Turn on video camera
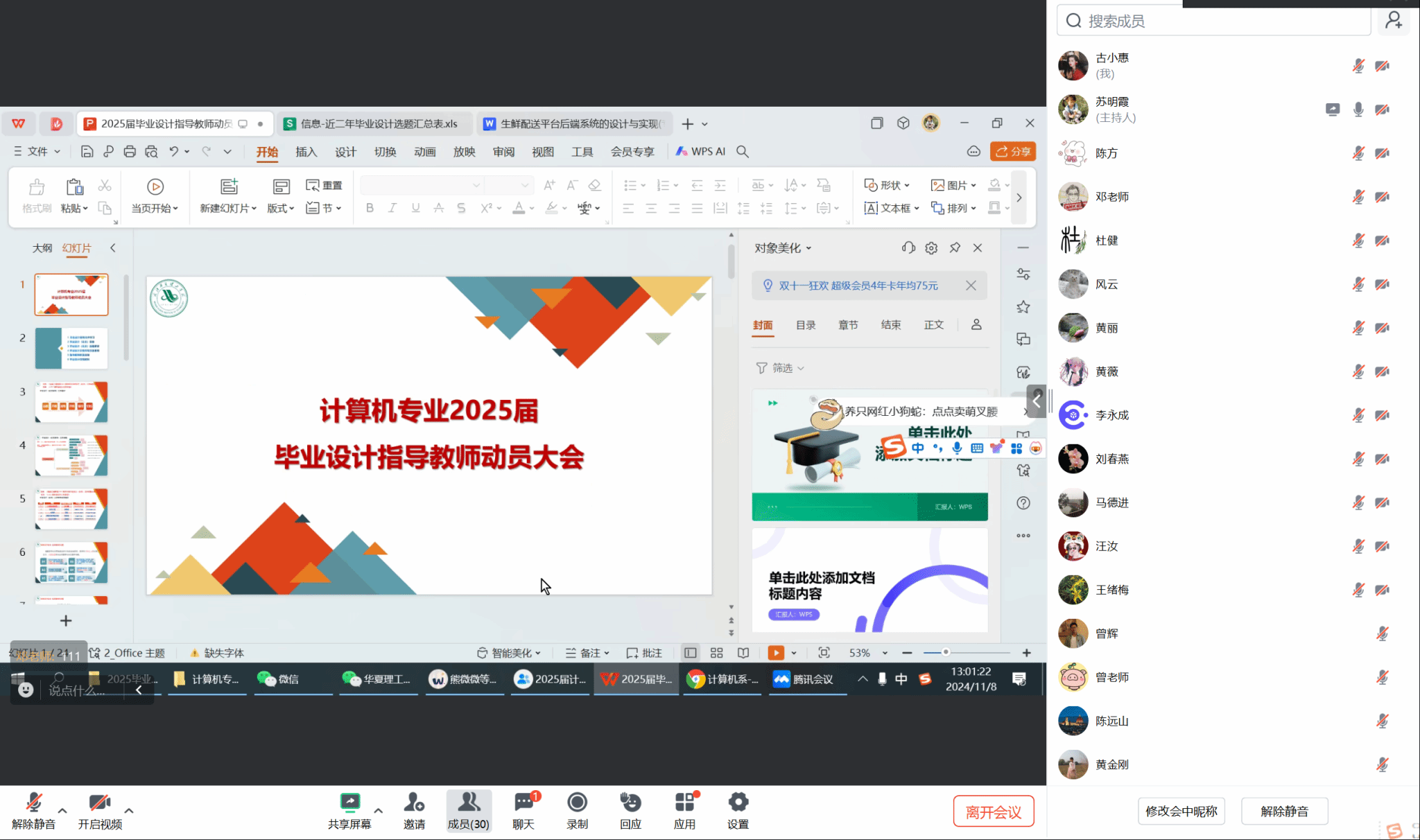Image resolution: width=1420 pixels, height=840 pixels. (x=99, y=803)
